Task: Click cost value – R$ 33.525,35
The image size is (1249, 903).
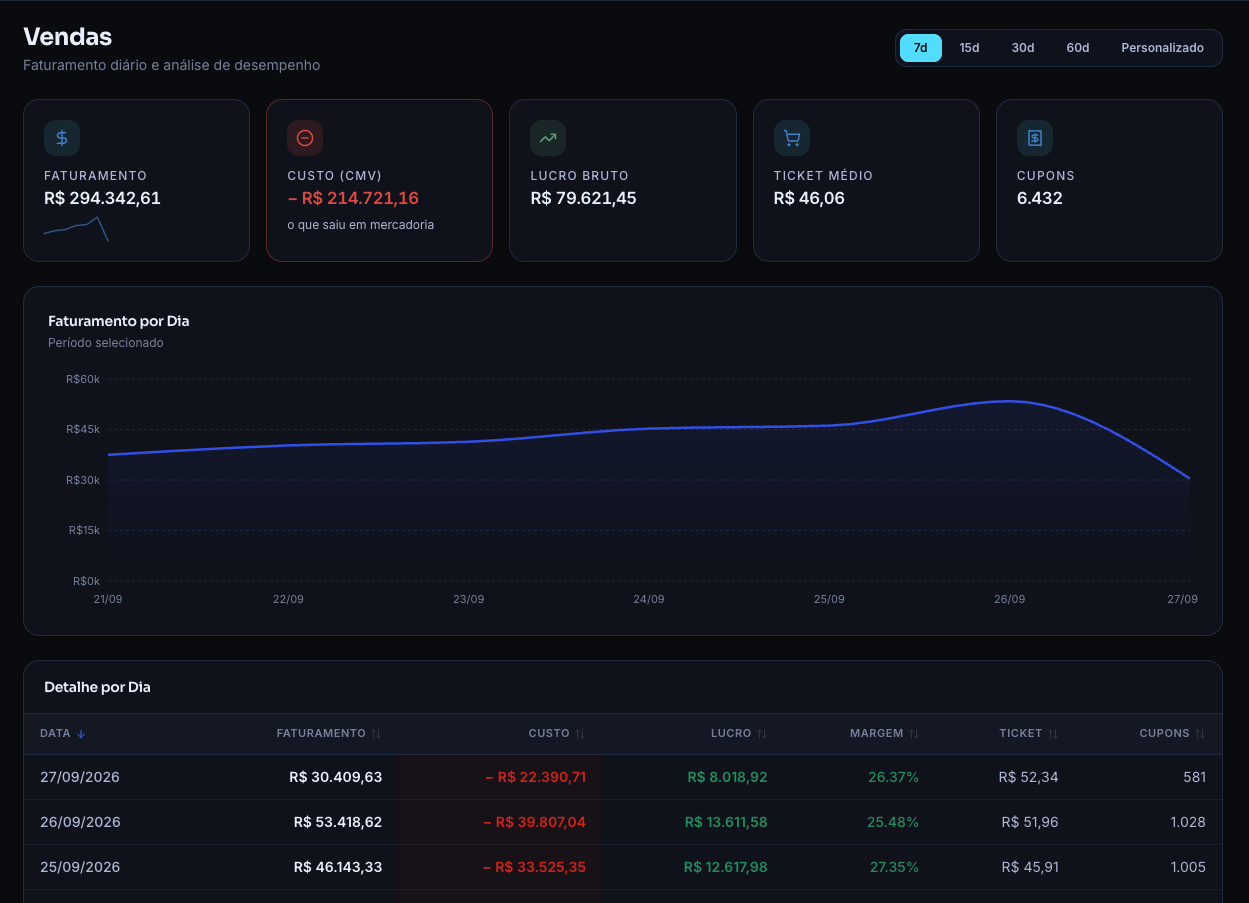Action: click(535, 867)
